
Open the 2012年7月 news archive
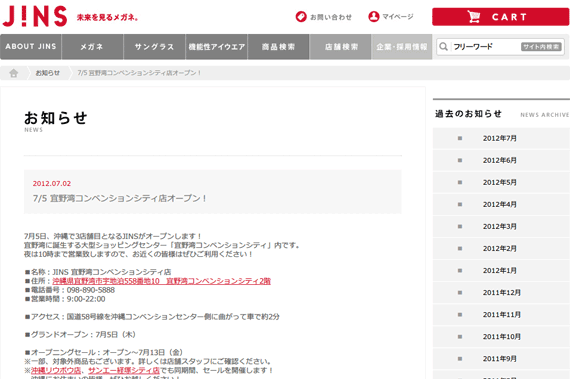coord(501,138)
